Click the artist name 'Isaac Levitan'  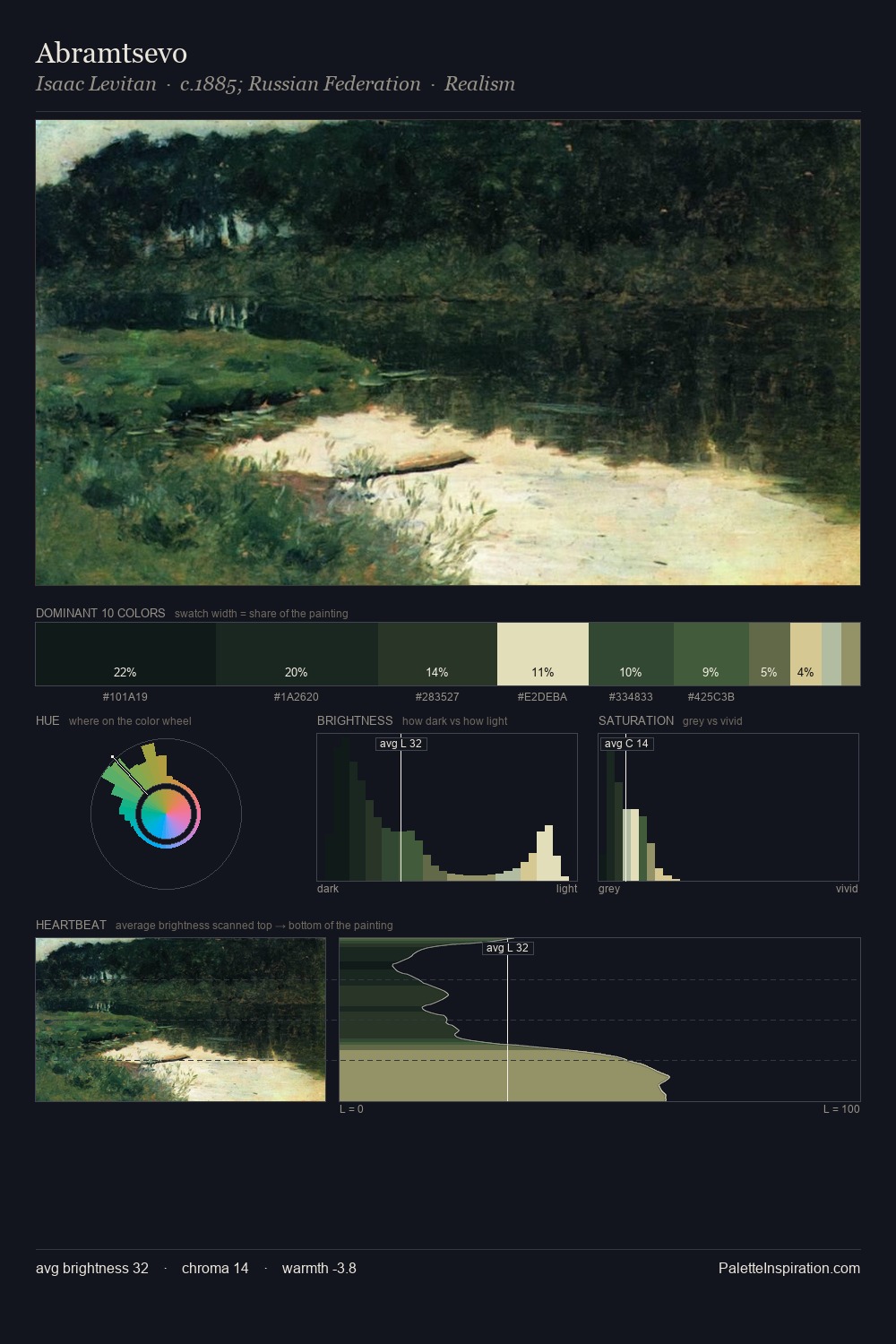[x=96, y=84]
